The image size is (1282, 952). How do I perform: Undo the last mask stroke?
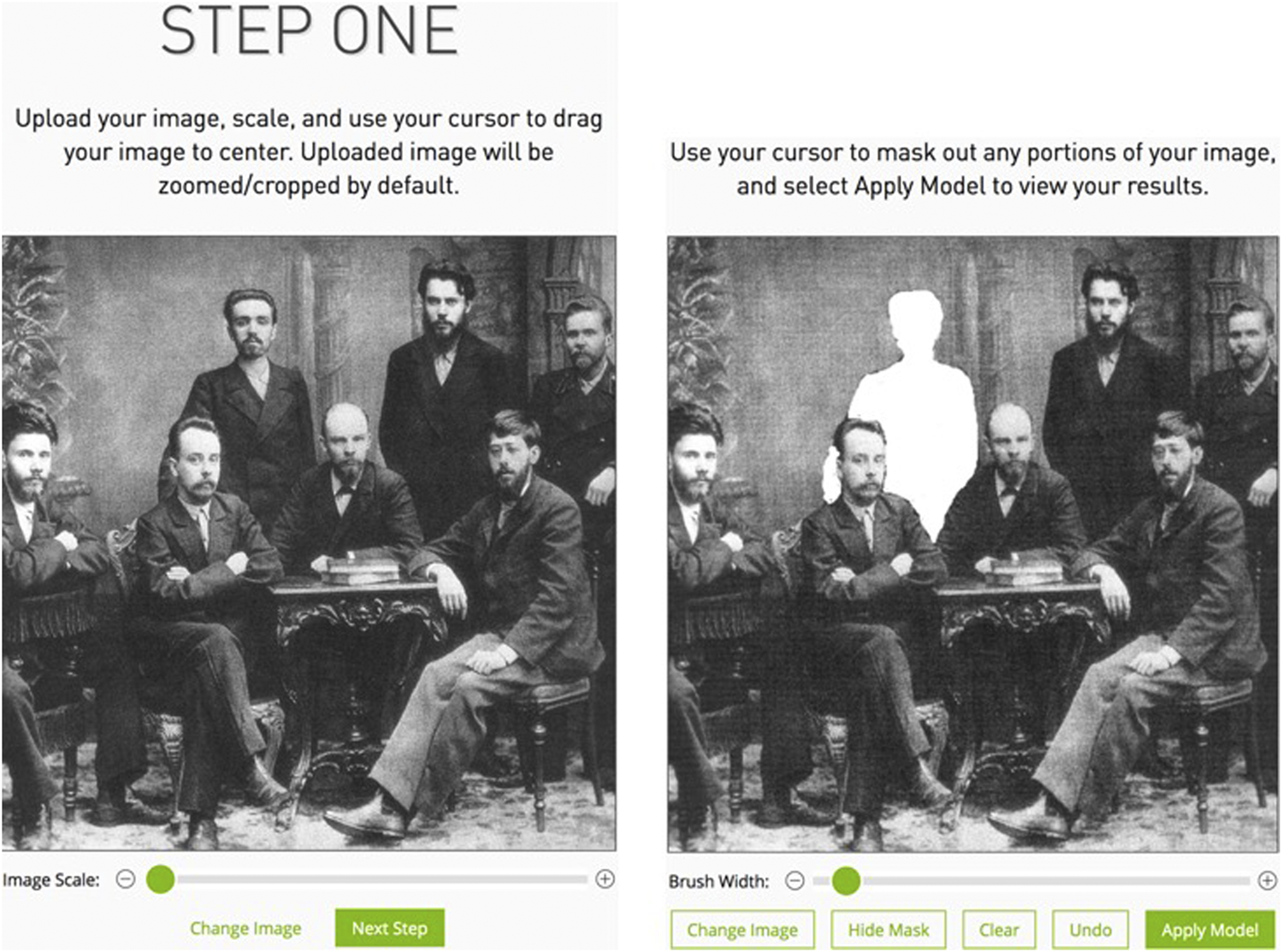(1090, 930)
